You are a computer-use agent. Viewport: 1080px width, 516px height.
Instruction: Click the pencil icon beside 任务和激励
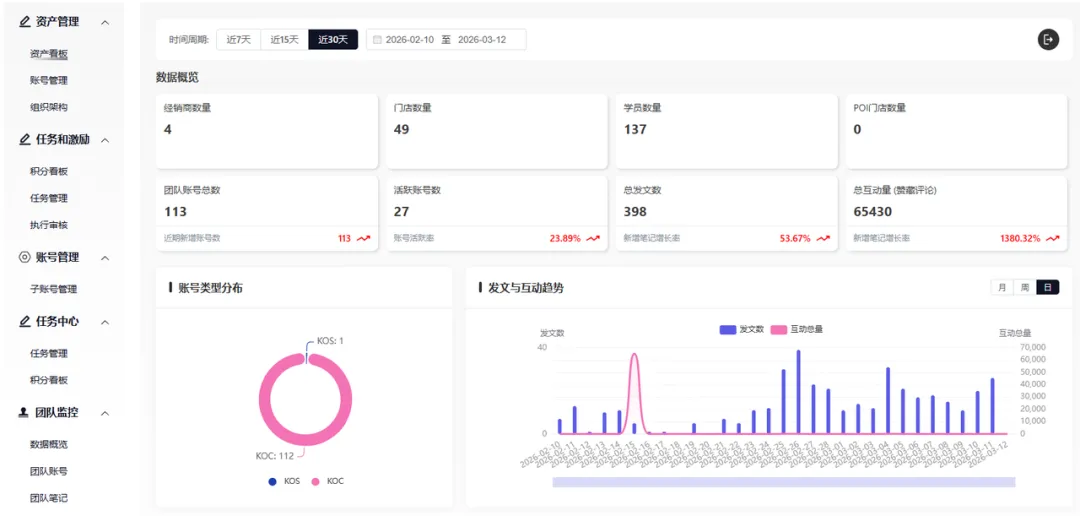coord(25,140)
